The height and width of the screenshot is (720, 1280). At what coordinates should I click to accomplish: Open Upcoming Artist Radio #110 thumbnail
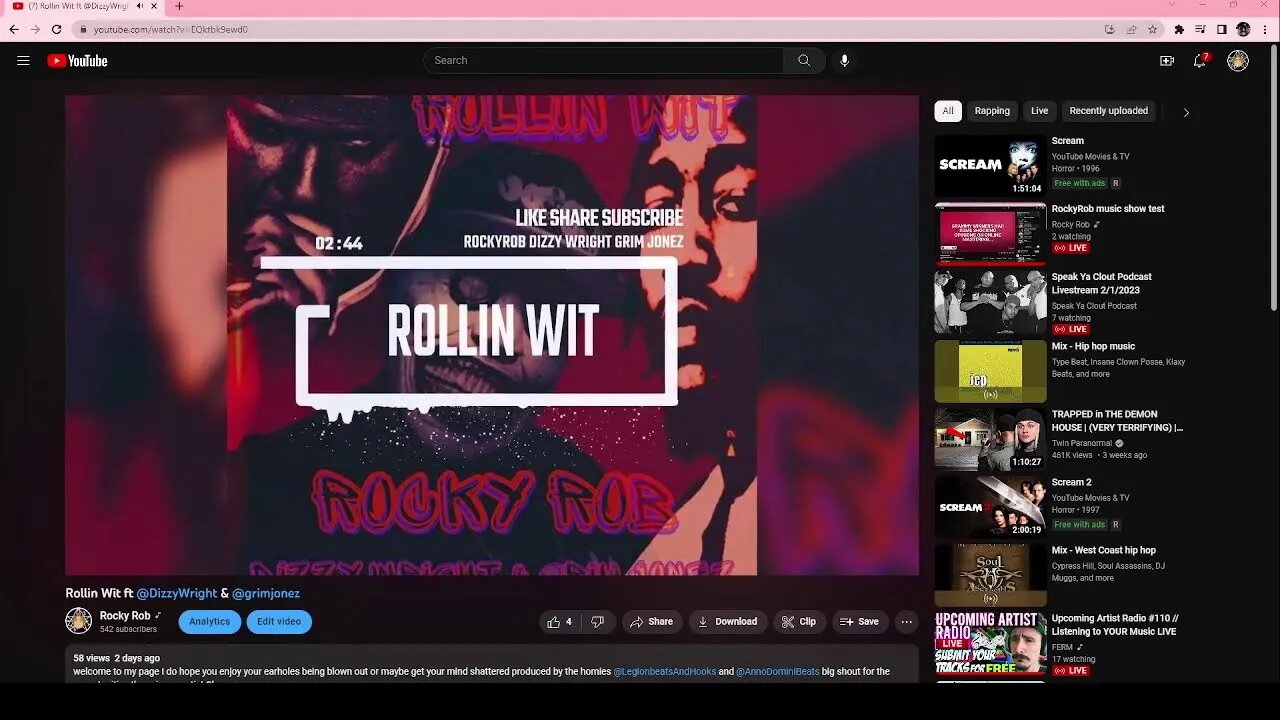[x=990, y=643]
